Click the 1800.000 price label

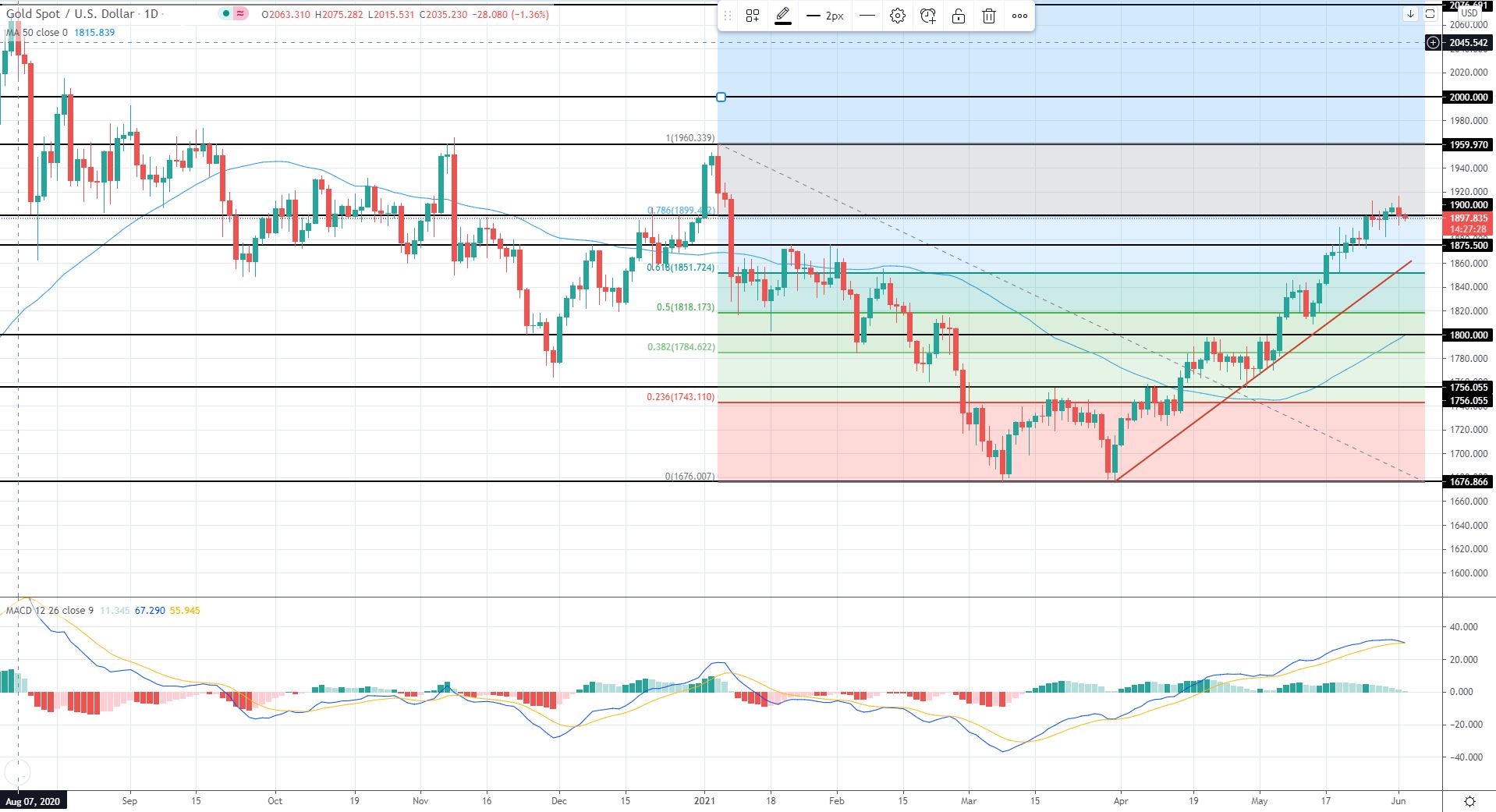tap(1468, 335)
